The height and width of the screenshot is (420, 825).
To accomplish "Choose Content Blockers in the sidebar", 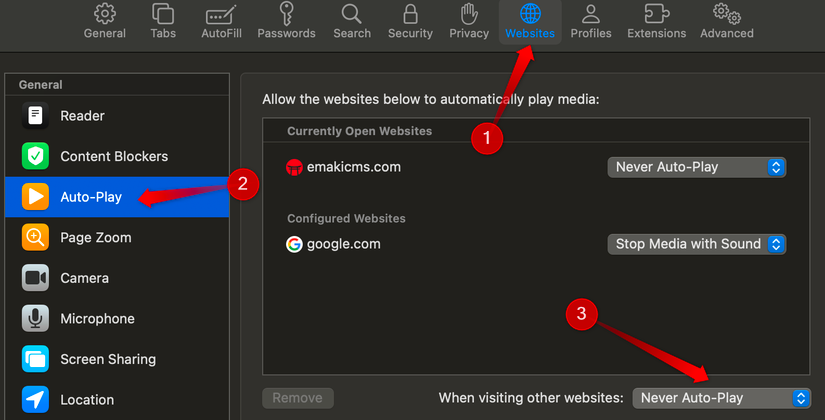I will tap(117, 156).
